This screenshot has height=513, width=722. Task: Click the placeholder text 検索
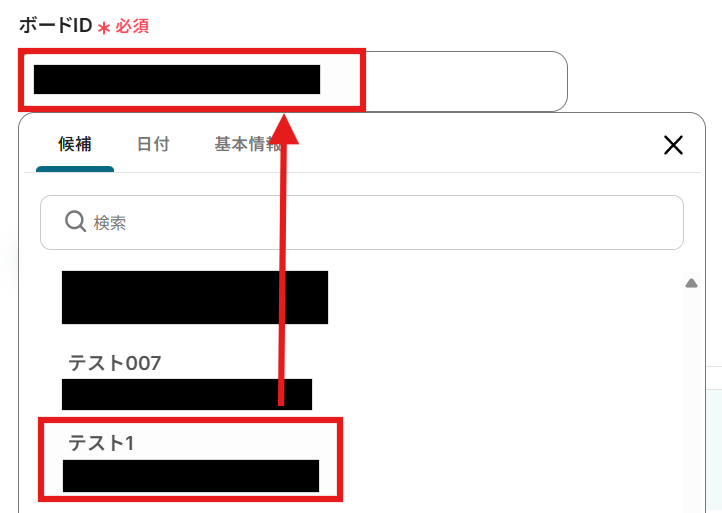pos(110,223)
